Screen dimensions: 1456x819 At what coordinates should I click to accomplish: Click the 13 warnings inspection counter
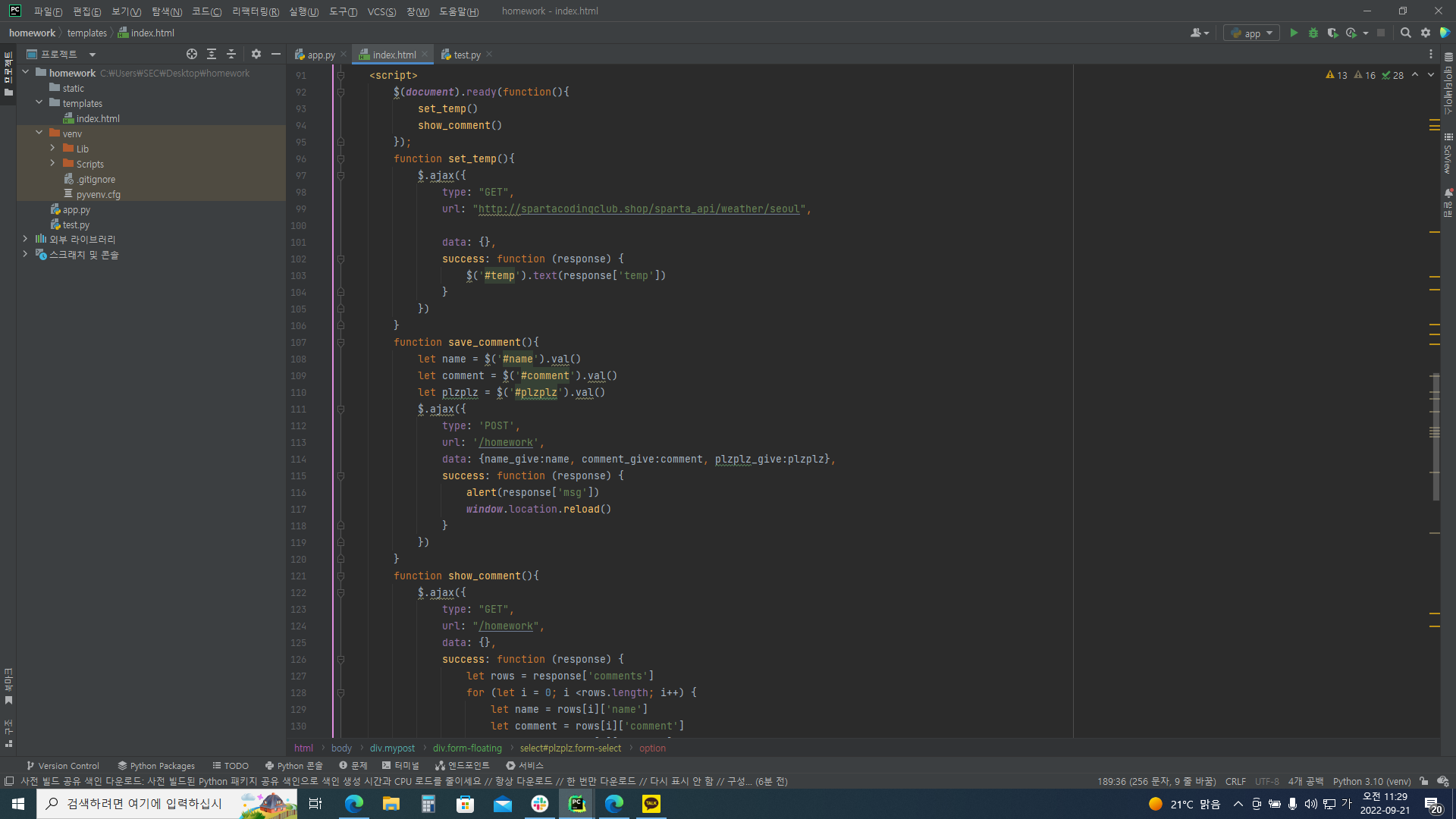point(1336,75)
